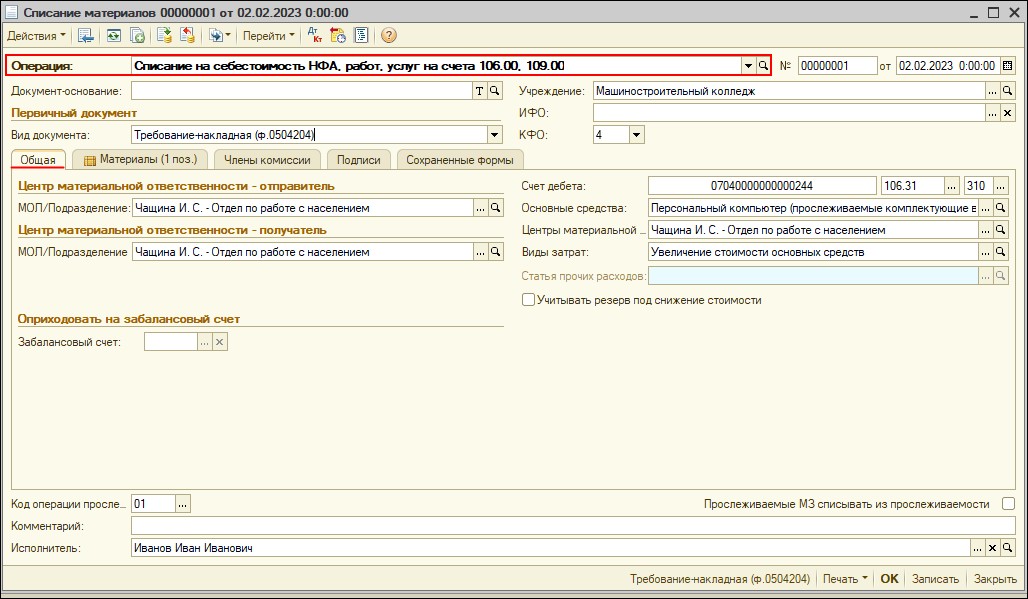1028x599 pixels.
Task: Open the Действия menu
Action: coord(36,36)
